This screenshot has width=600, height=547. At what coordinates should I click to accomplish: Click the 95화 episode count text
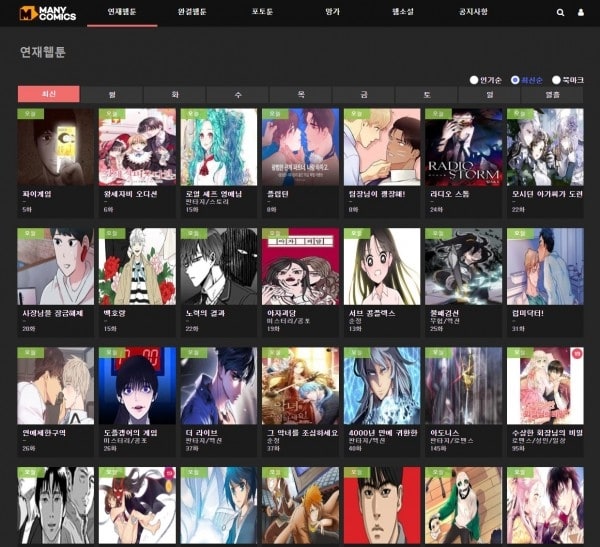click(x=518, y=448)
